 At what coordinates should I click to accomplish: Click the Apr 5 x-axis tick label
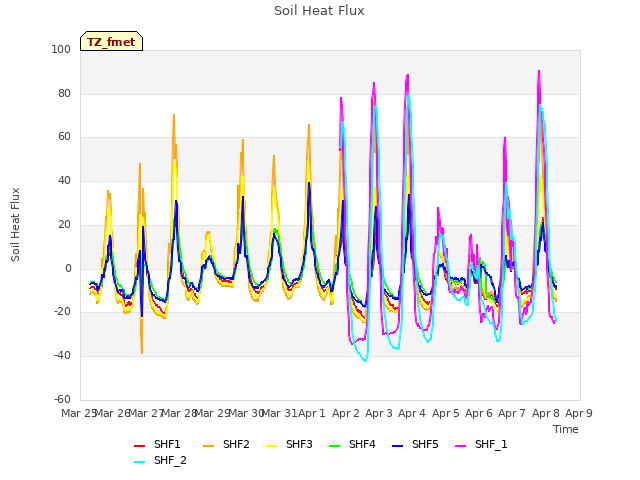click(x=446, y=413)
